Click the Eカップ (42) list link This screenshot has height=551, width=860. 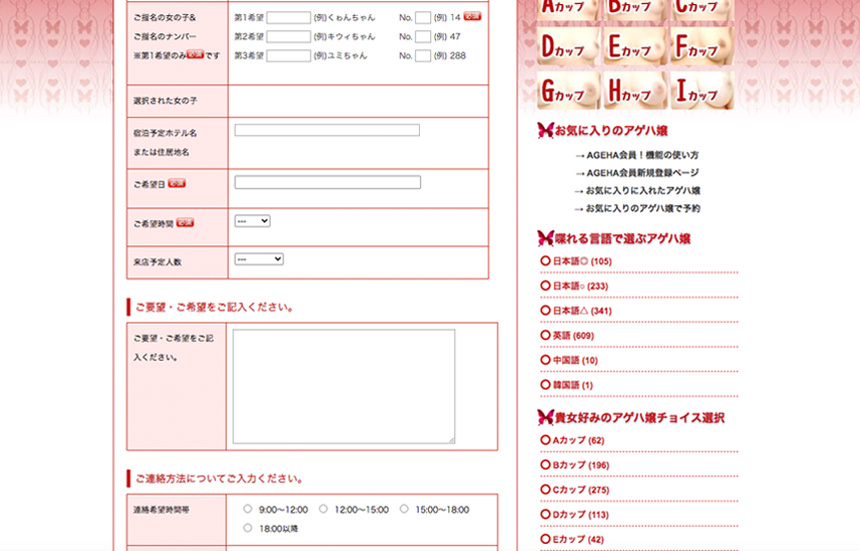coord(578,539)
